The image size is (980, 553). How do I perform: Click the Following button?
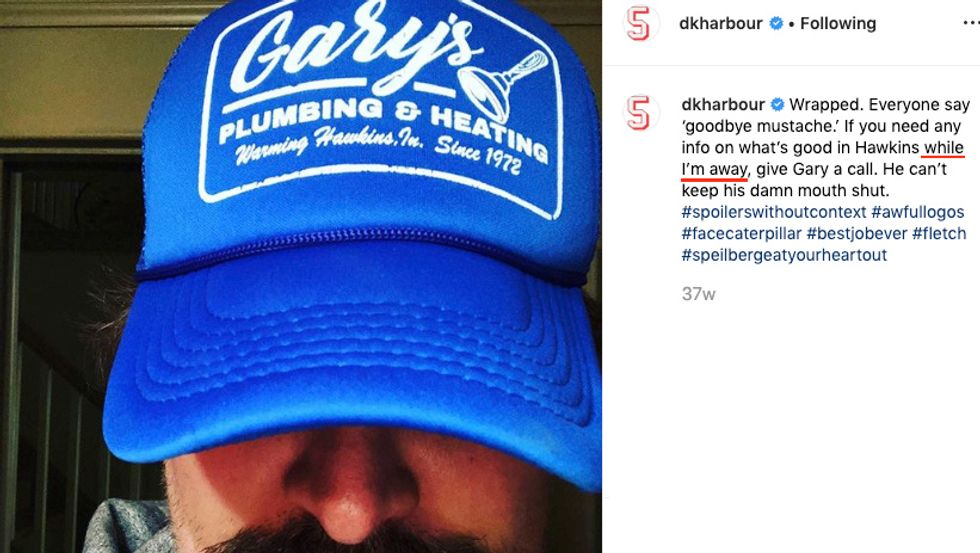[838, 24]
